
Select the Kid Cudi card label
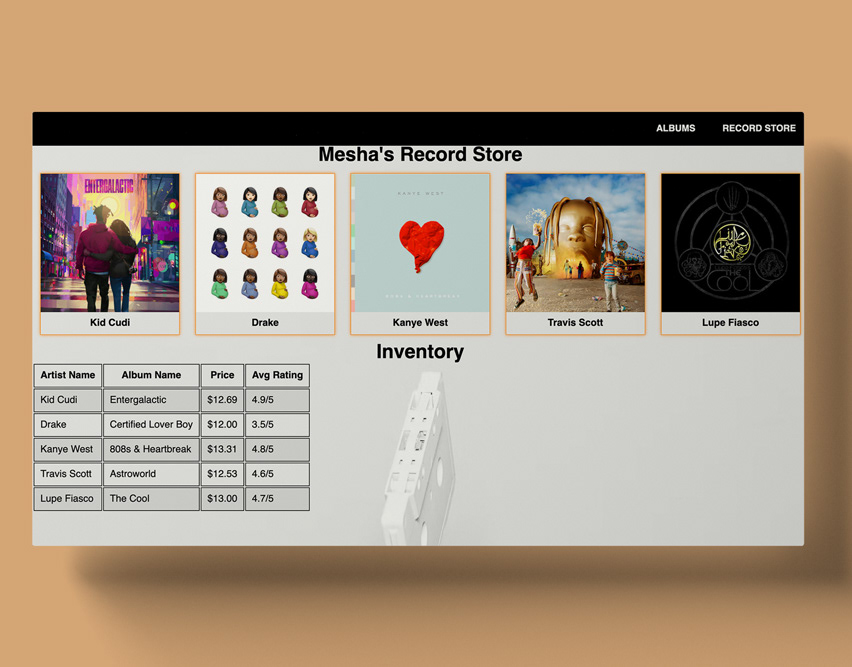110,323
